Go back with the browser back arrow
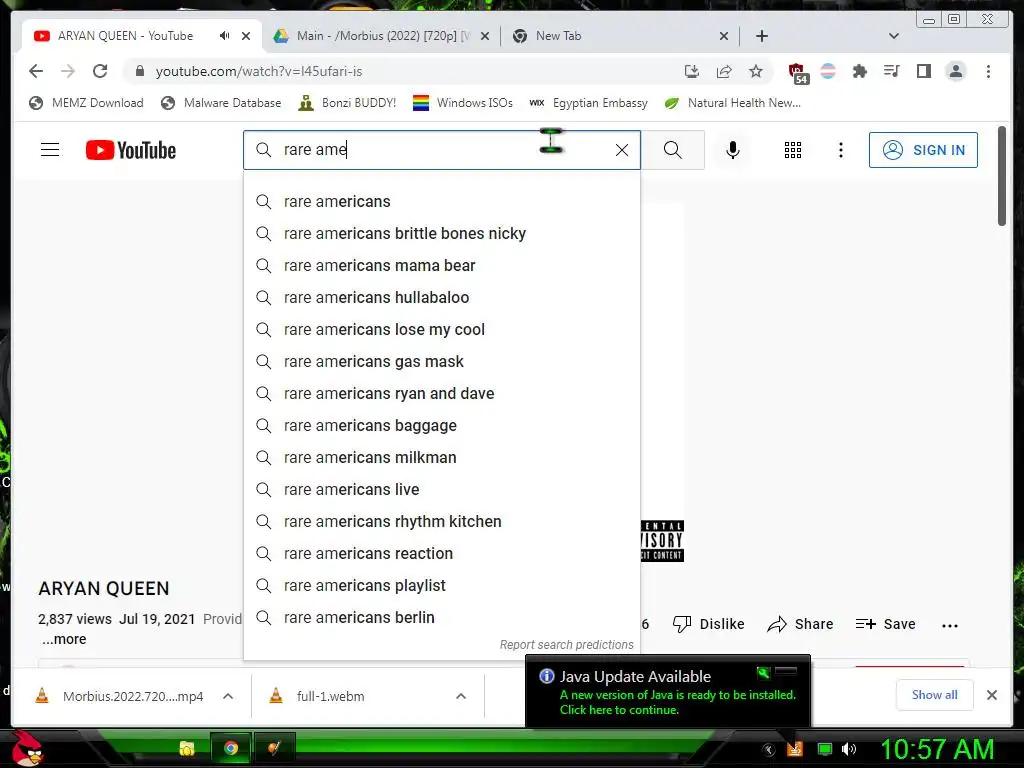Screen dimensions: 1024x768 click(x=36, y=71)
